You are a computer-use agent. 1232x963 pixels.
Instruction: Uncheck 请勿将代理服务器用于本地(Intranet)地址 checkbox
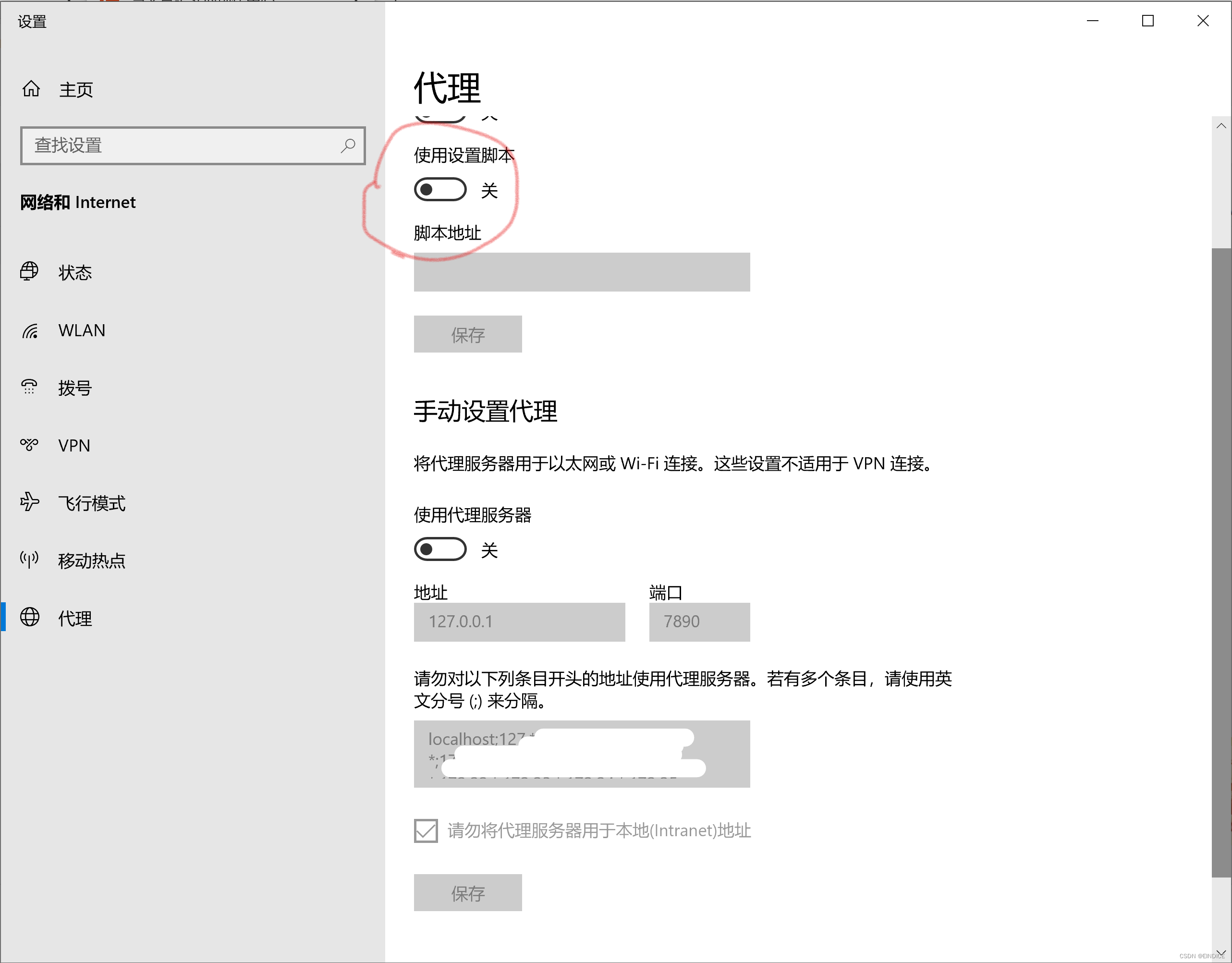[426, 830]
